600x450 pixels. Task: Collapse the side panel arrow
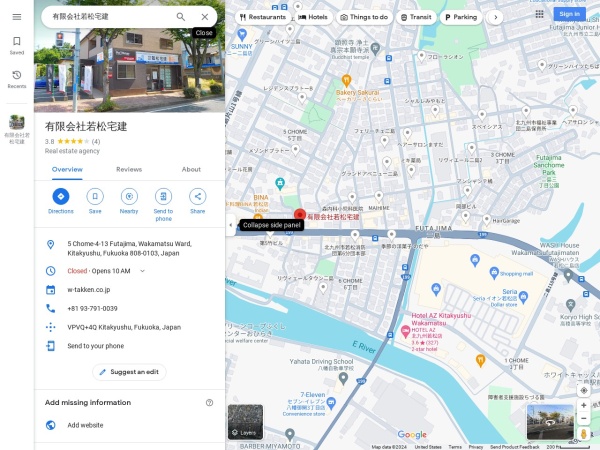(x=230, y=225)
